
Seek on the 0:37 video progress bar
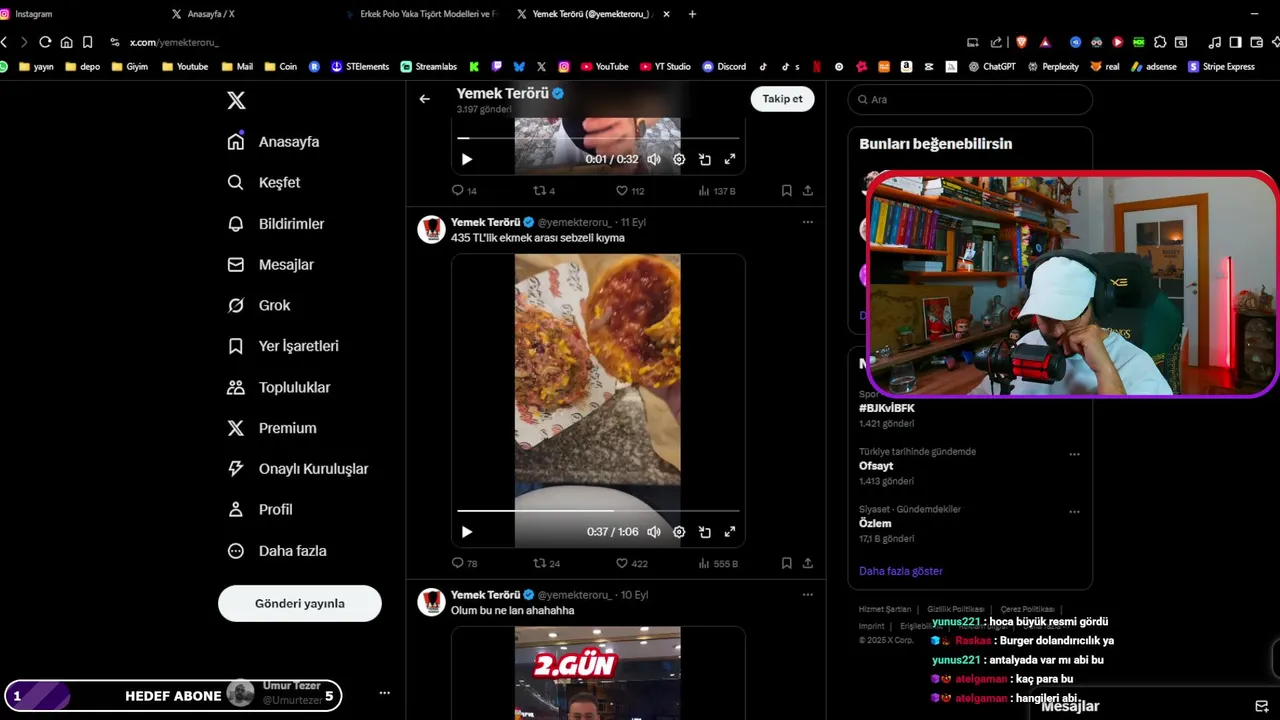pyautogui.click(x=598, y=511)
